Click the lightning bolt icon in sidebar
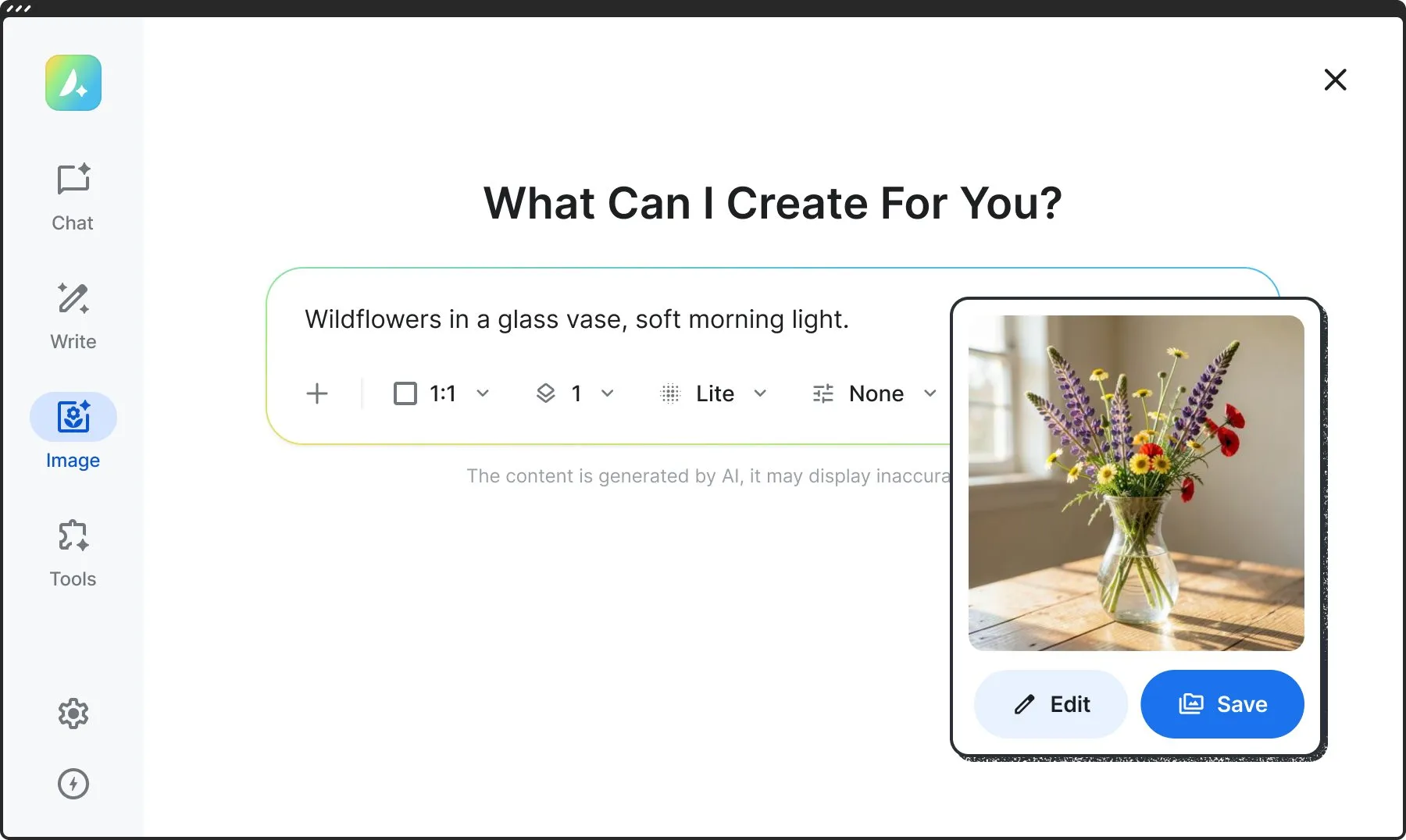Screen dimensions: 1406x840 73,783
